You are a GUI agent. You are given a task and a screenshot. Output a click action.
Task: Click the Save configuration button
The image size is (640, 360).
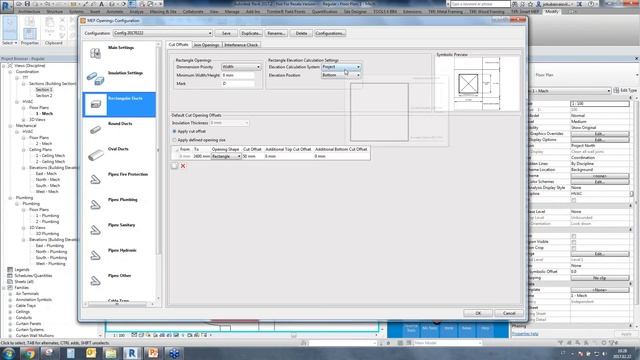[x=226, y=33]
